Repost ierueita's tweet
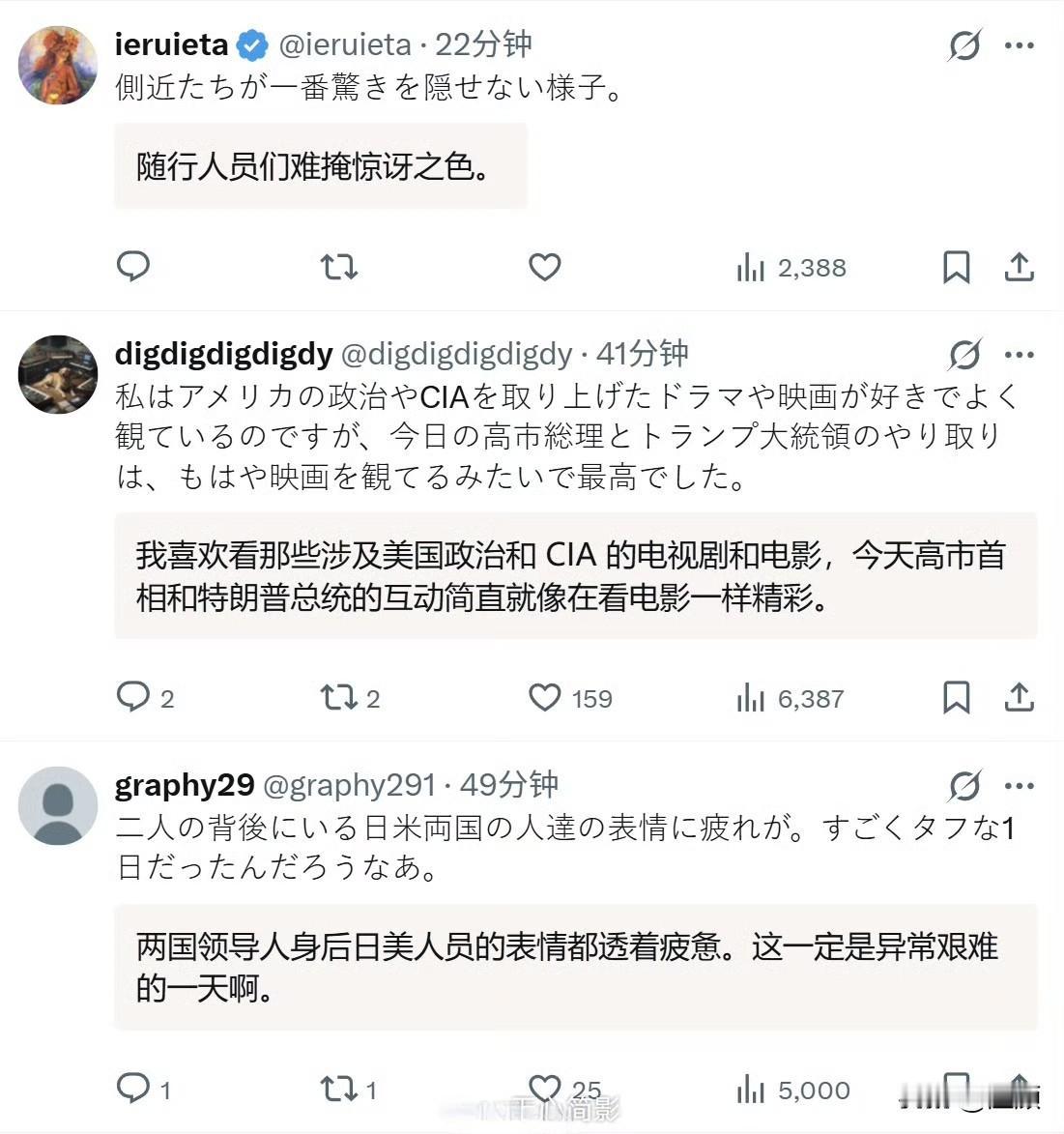 339,267
